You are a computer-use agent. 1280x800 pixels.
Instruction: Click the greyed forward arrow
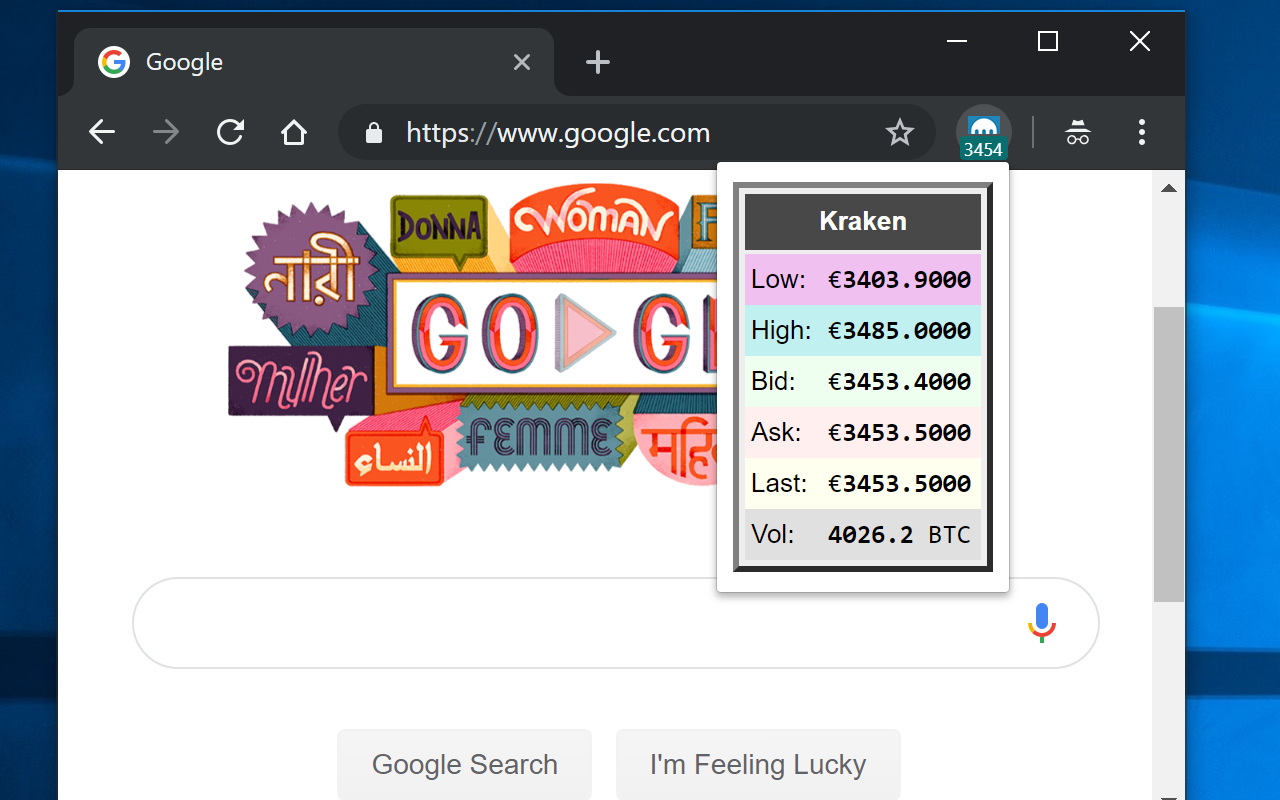tap(166, 132)
